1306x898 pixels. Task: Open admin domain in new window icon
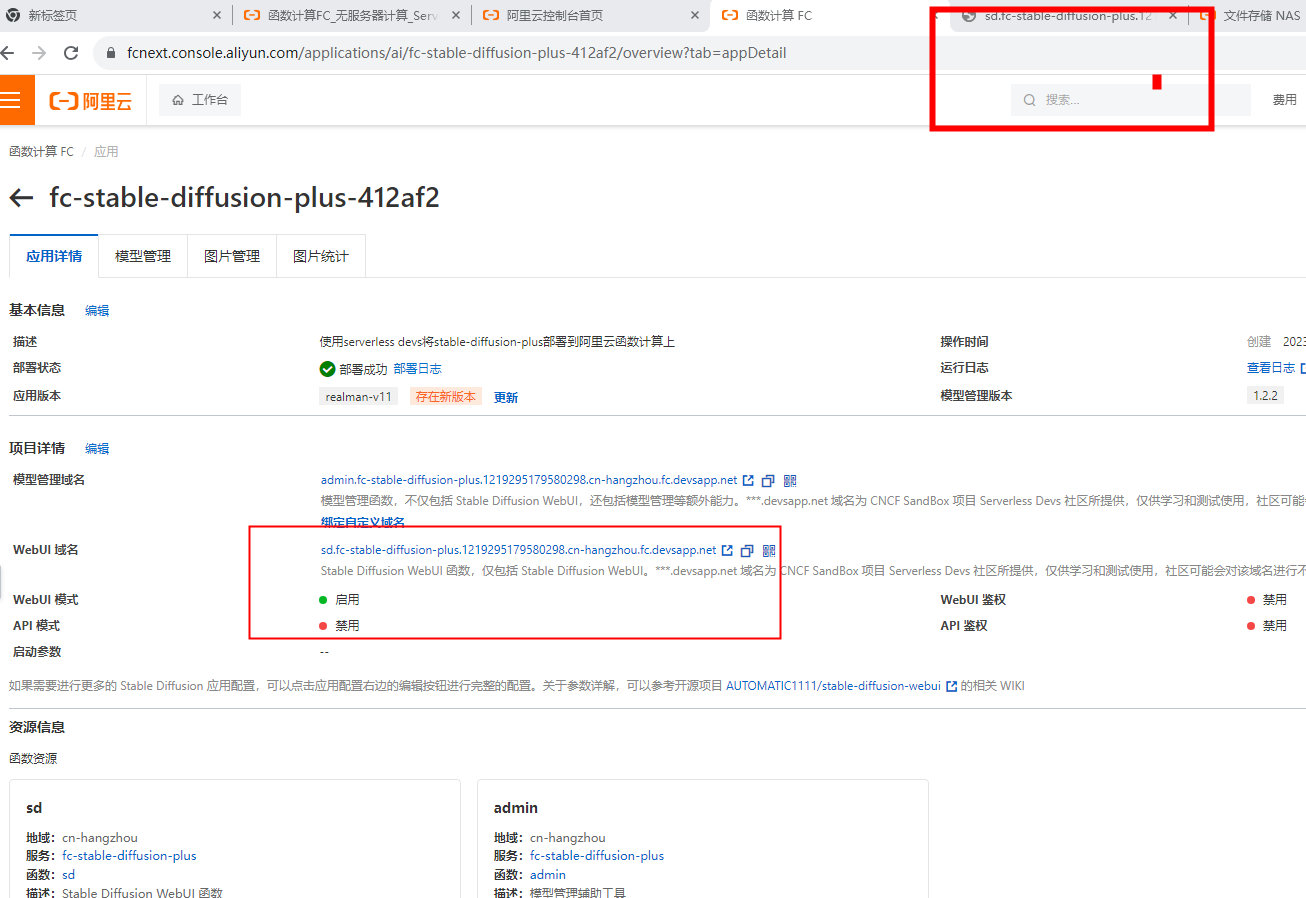pos(749,481)
